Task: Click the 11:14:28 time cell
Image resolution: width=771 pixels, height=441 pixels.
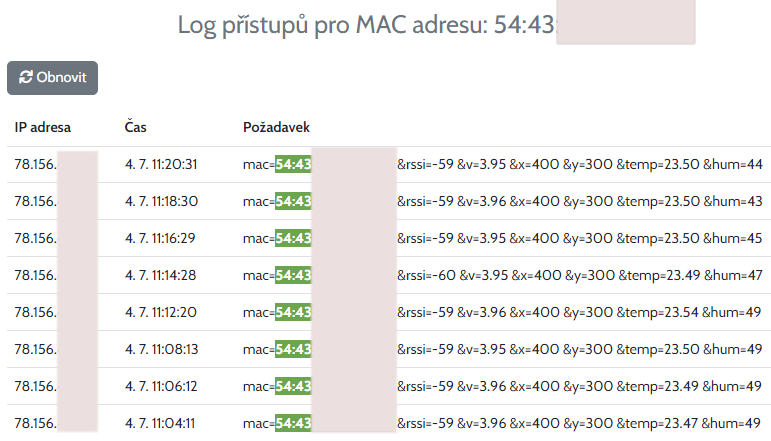Action: pyautogui.click(x=161, y=275)
